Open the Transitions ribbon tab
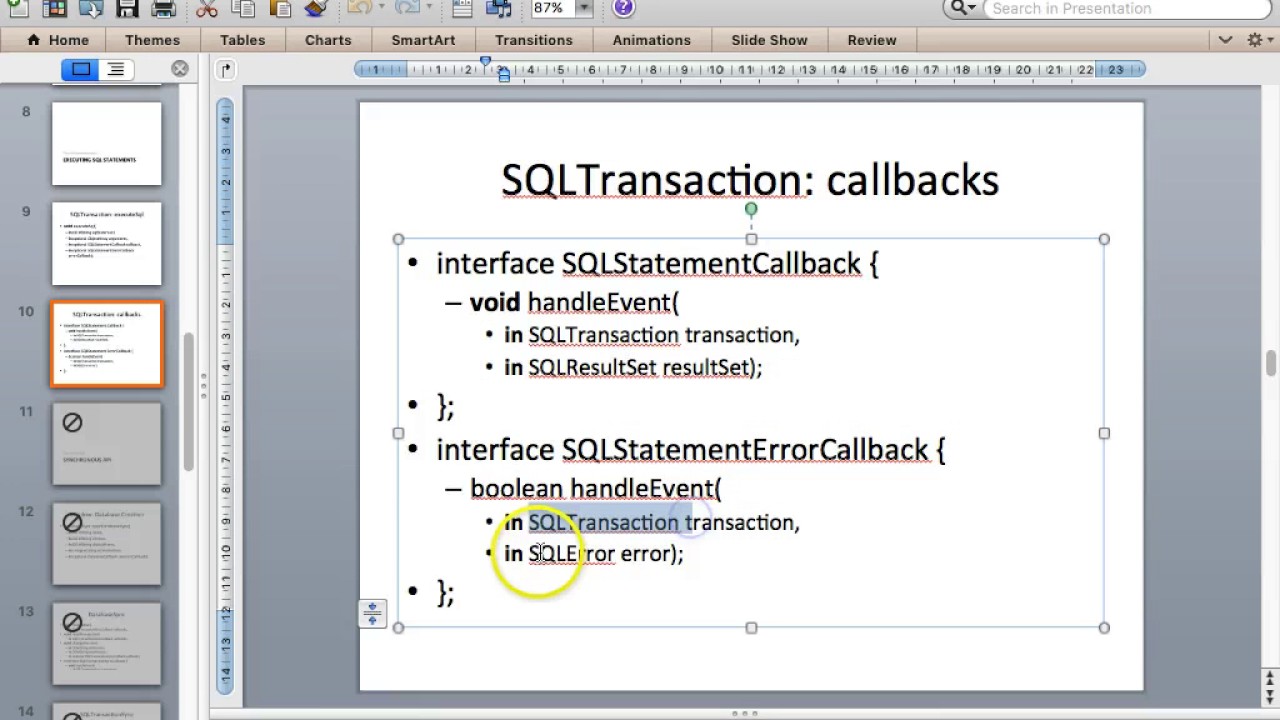 tap(534, 40)
